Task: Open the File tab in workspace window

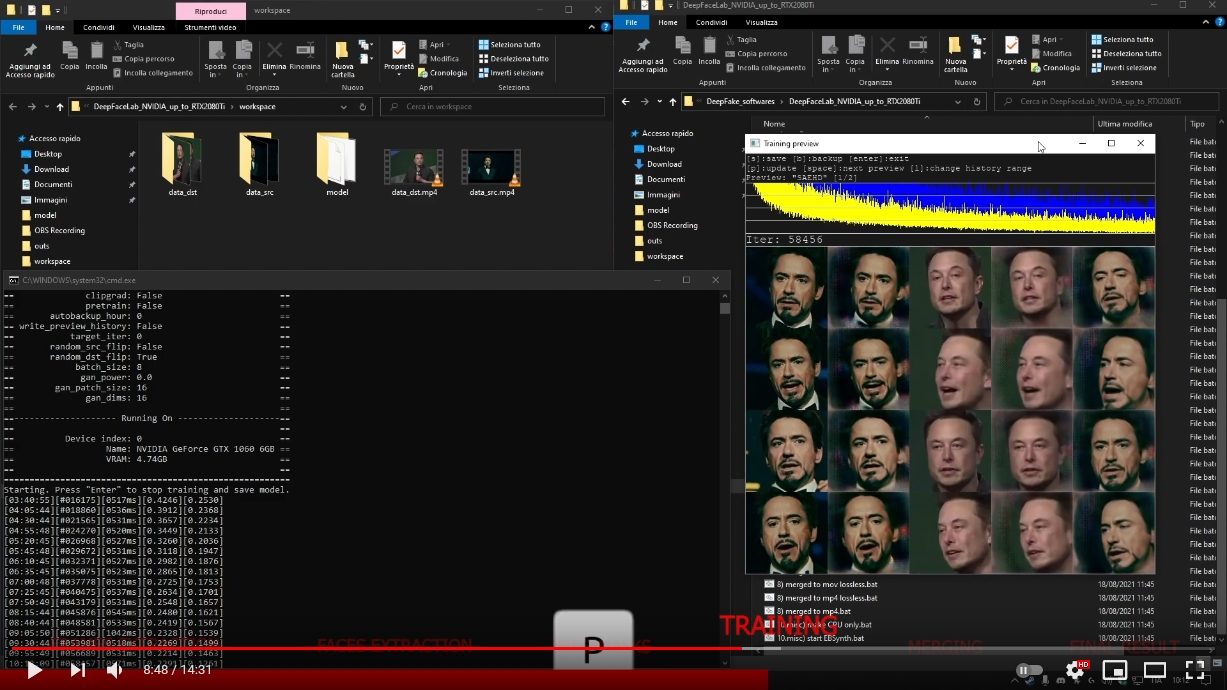Action: pyautogui.click(x=18, y=28)
